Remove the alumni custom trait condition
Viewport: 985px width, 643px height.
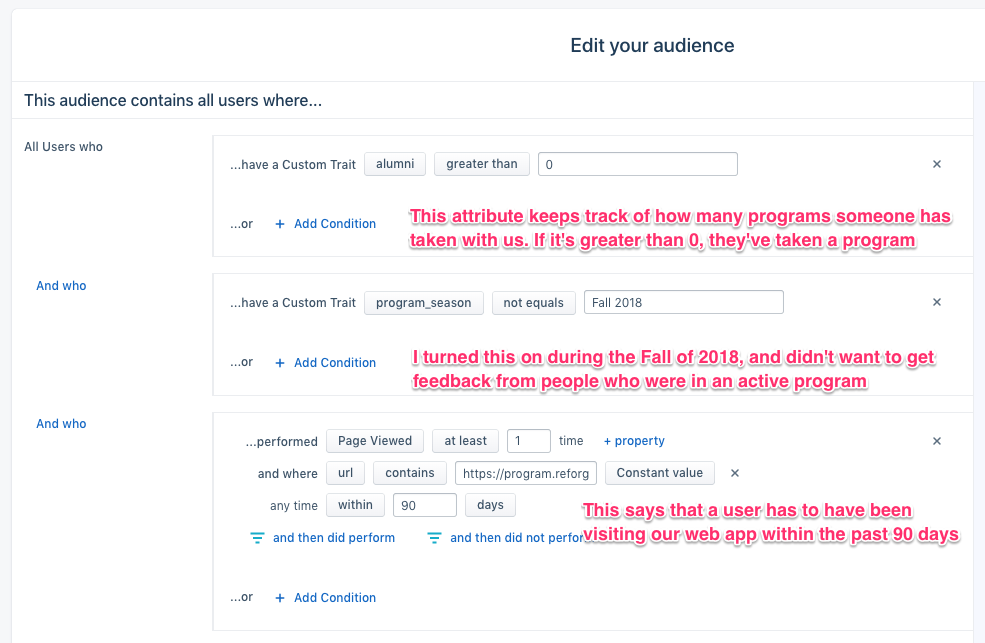(937, 164)
